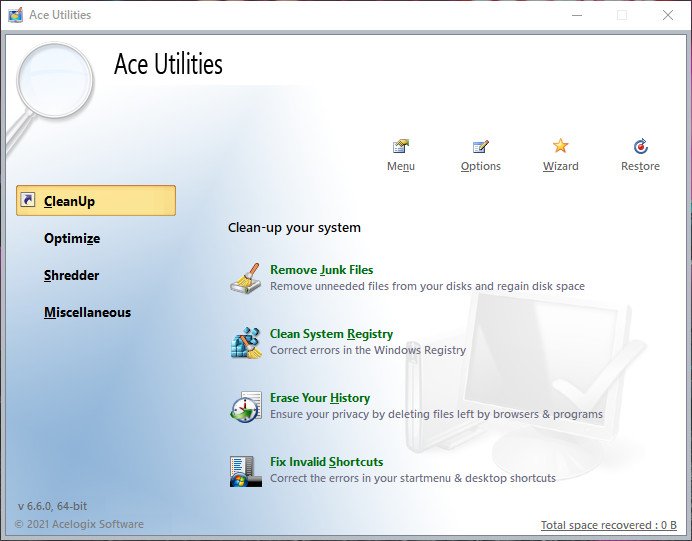The image size is (692, 541).
Task: Select the CleanUp category
Action: [x=96, y=201]
